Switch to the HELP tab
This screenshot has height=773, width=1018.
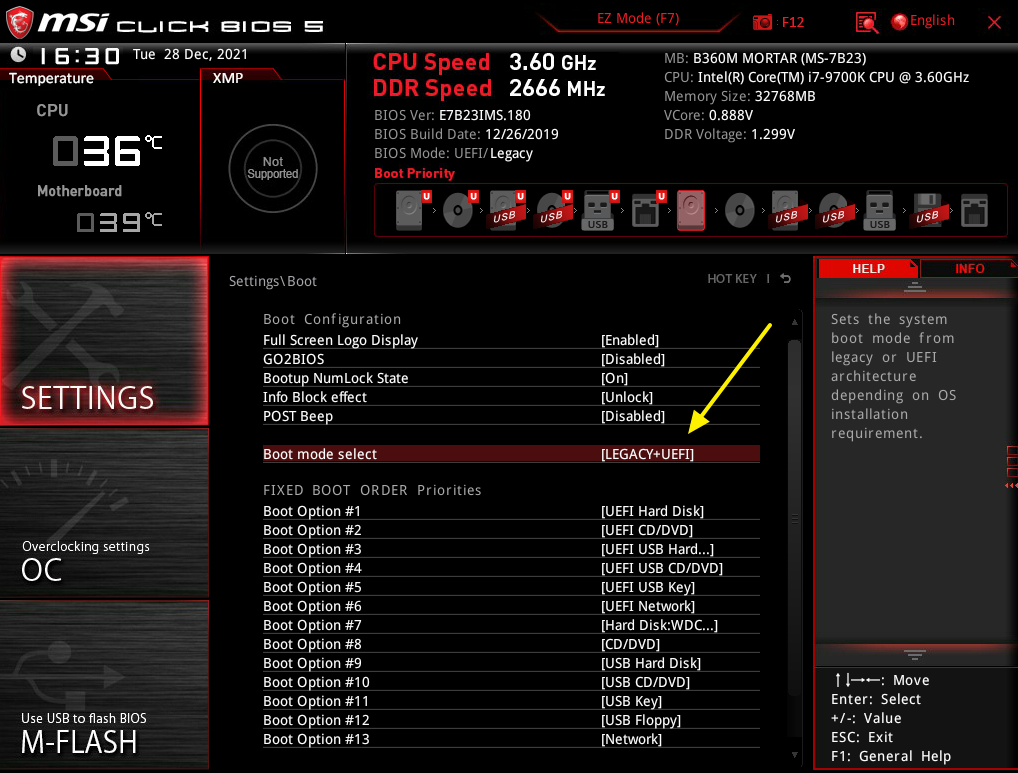(x=868, y=268)
